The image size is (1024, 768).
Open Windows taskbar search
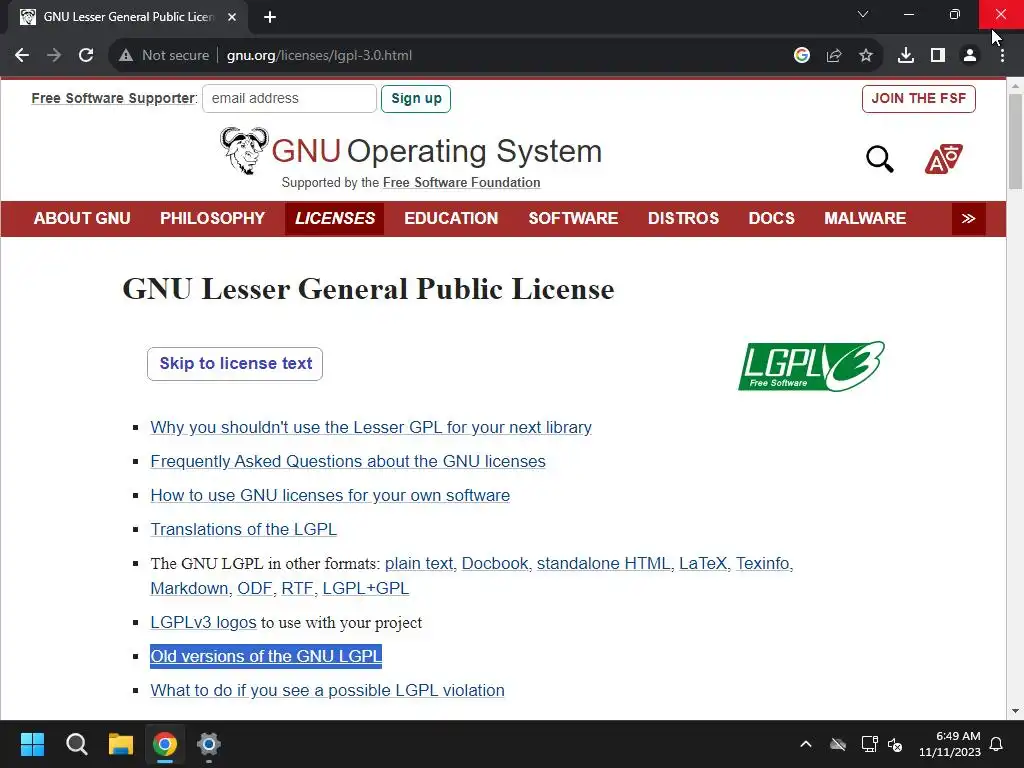[x=76, y=744]
